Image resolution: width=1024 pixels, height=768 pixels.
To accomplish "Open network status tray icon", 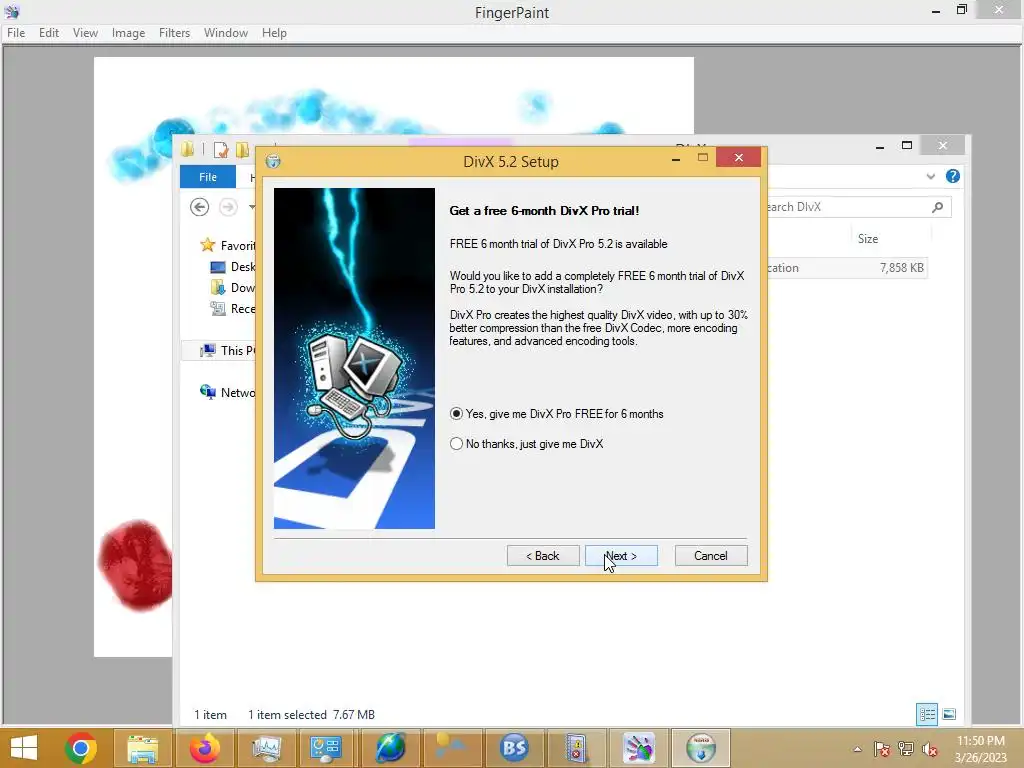I will coord(906,749).
